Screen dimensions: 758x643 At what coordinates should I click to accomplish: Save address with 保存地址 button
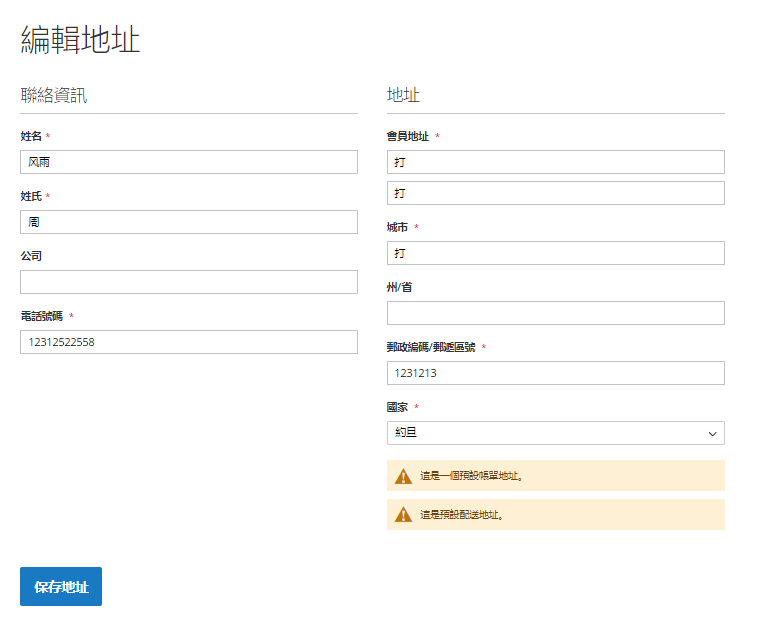(61, 586)
